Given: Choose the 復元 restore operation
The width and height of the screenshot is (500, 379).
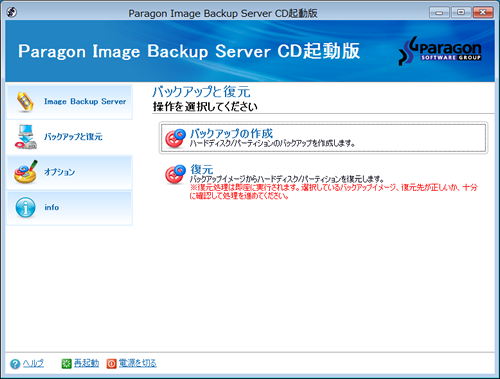Looking at the screenshot, I should click(x=323, y=182).
